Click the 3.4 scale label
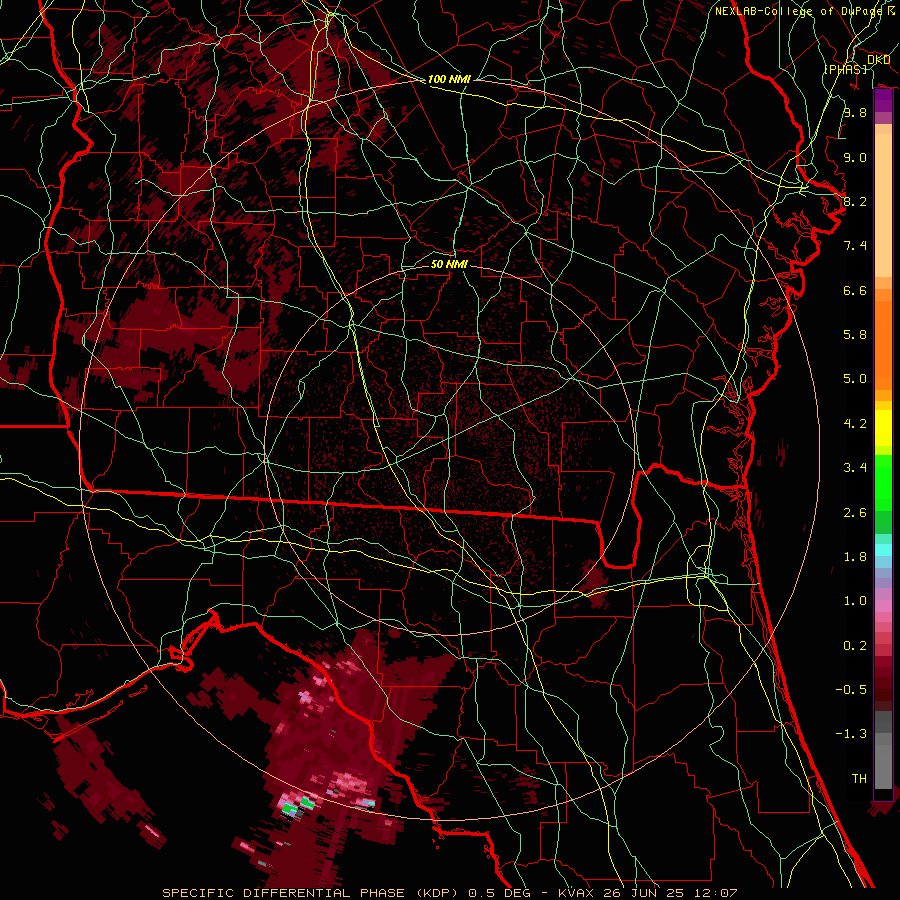 point(855,468)
